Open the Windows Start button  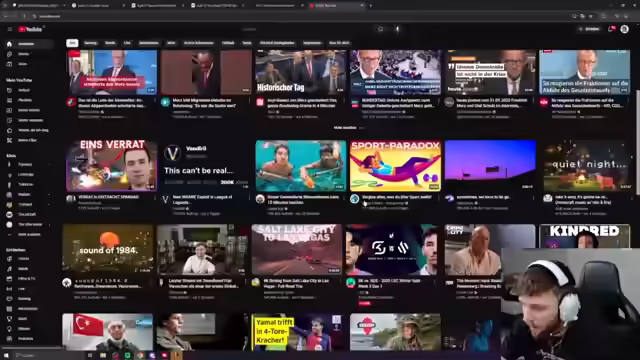pos(6,356)
